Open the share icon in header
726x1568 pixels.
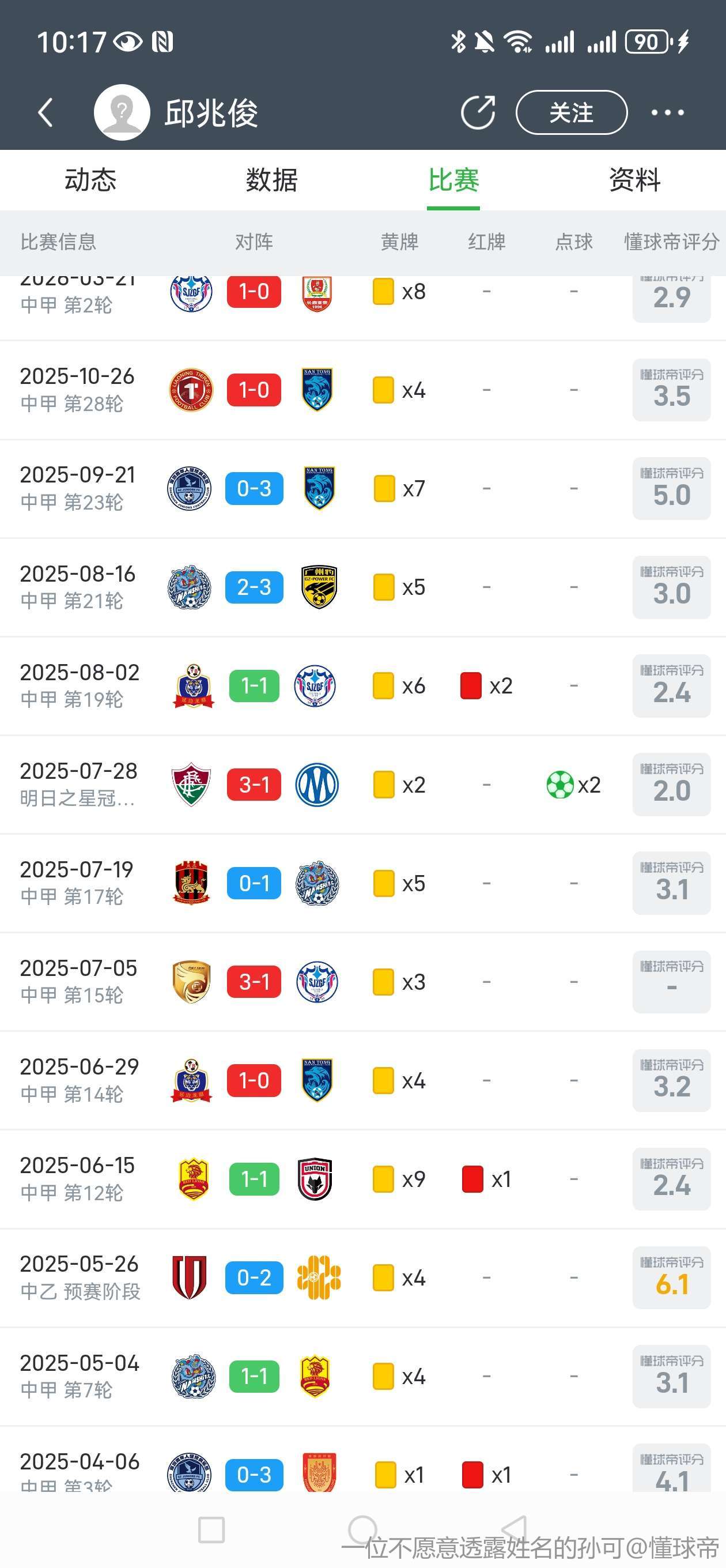478,112
